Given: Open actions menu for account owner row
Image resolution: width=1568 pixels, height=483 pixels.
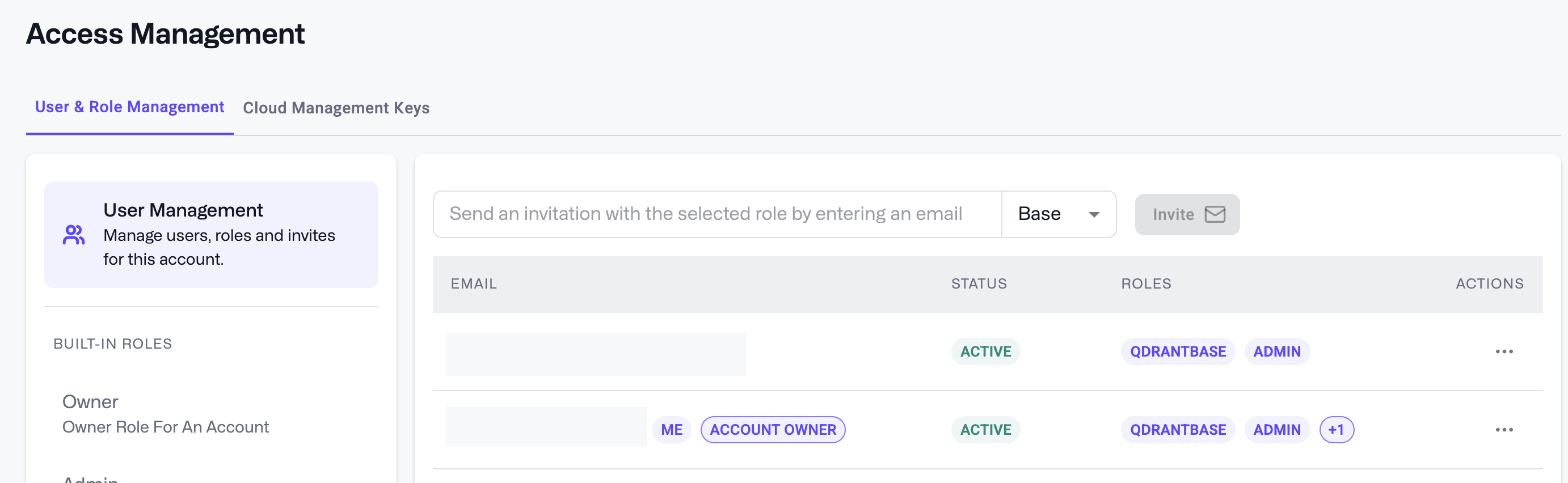Looking at the screenshot, I should (1503, 430).
